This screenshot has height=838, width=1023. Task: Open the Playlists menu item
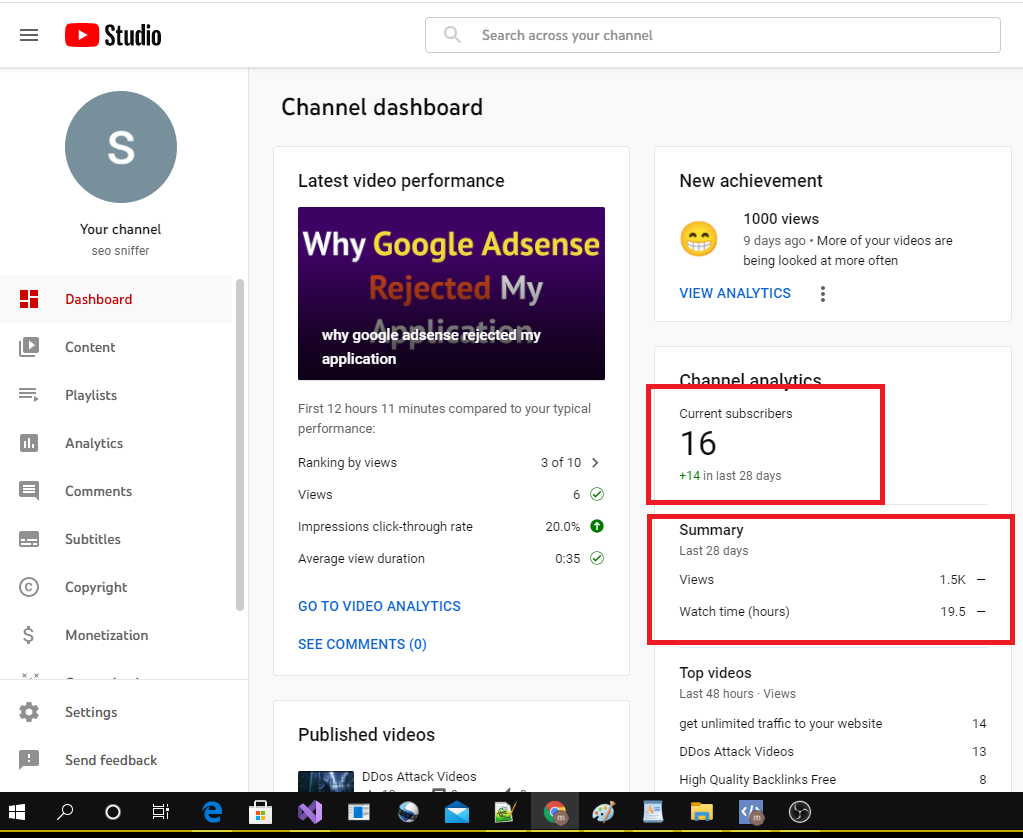[x=116, y=395]
